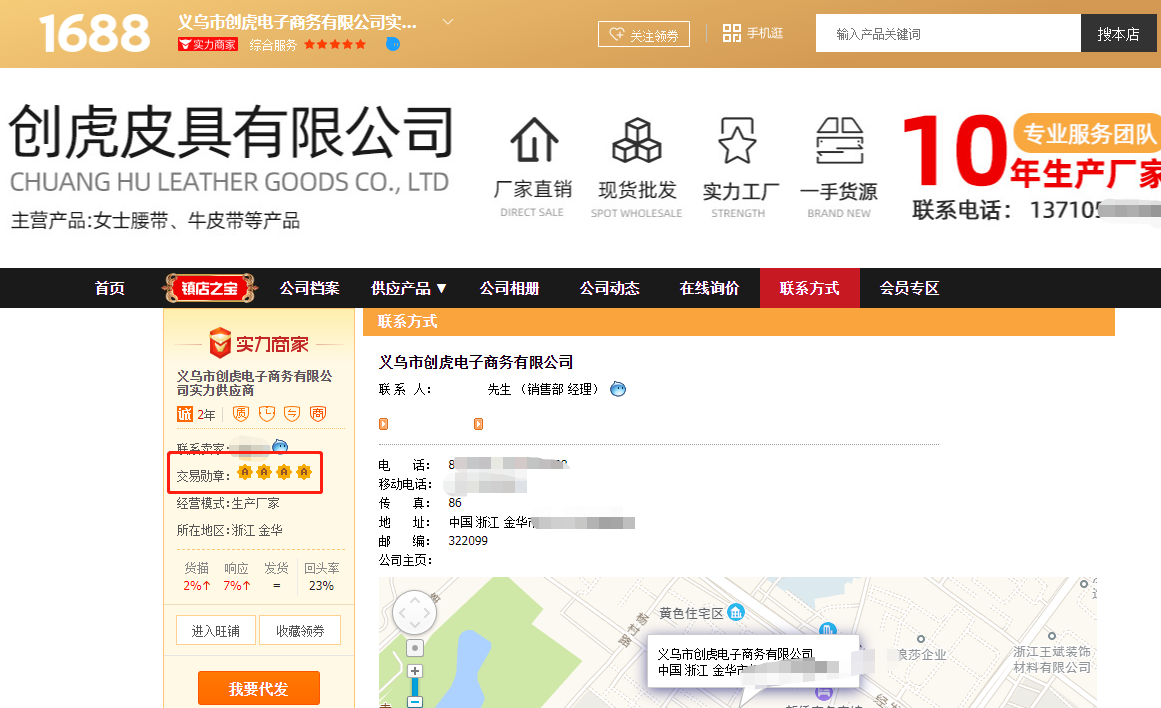Click the 浙江王斌装饰材料有限公司 map label
Viewport: 1161px width, 708px height.
click(1051, 659)
